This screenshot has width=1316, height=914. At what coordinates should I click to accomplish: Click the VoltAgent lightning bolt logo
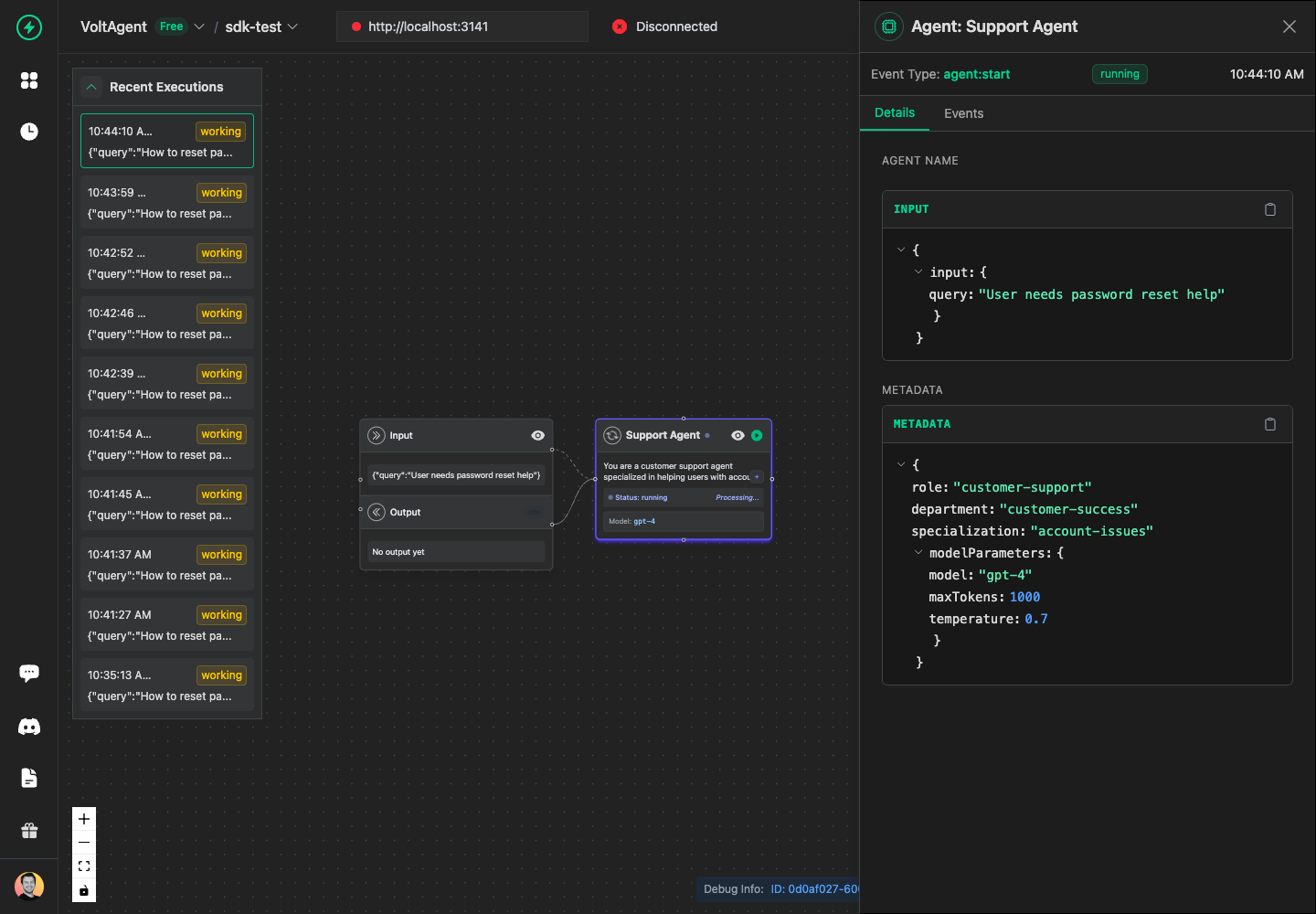[29, 27]
